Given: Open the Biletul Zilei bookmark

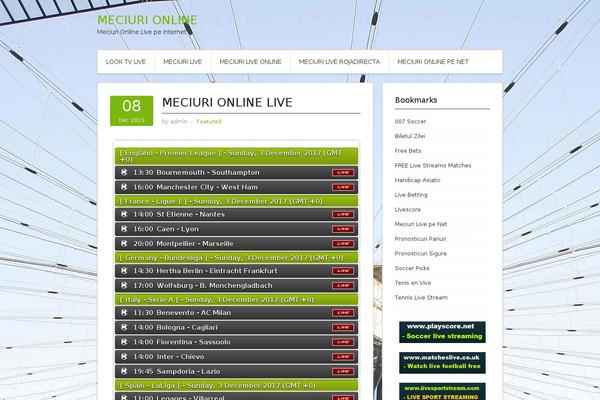Looking at the screenshot, I should tap(410, 136).
